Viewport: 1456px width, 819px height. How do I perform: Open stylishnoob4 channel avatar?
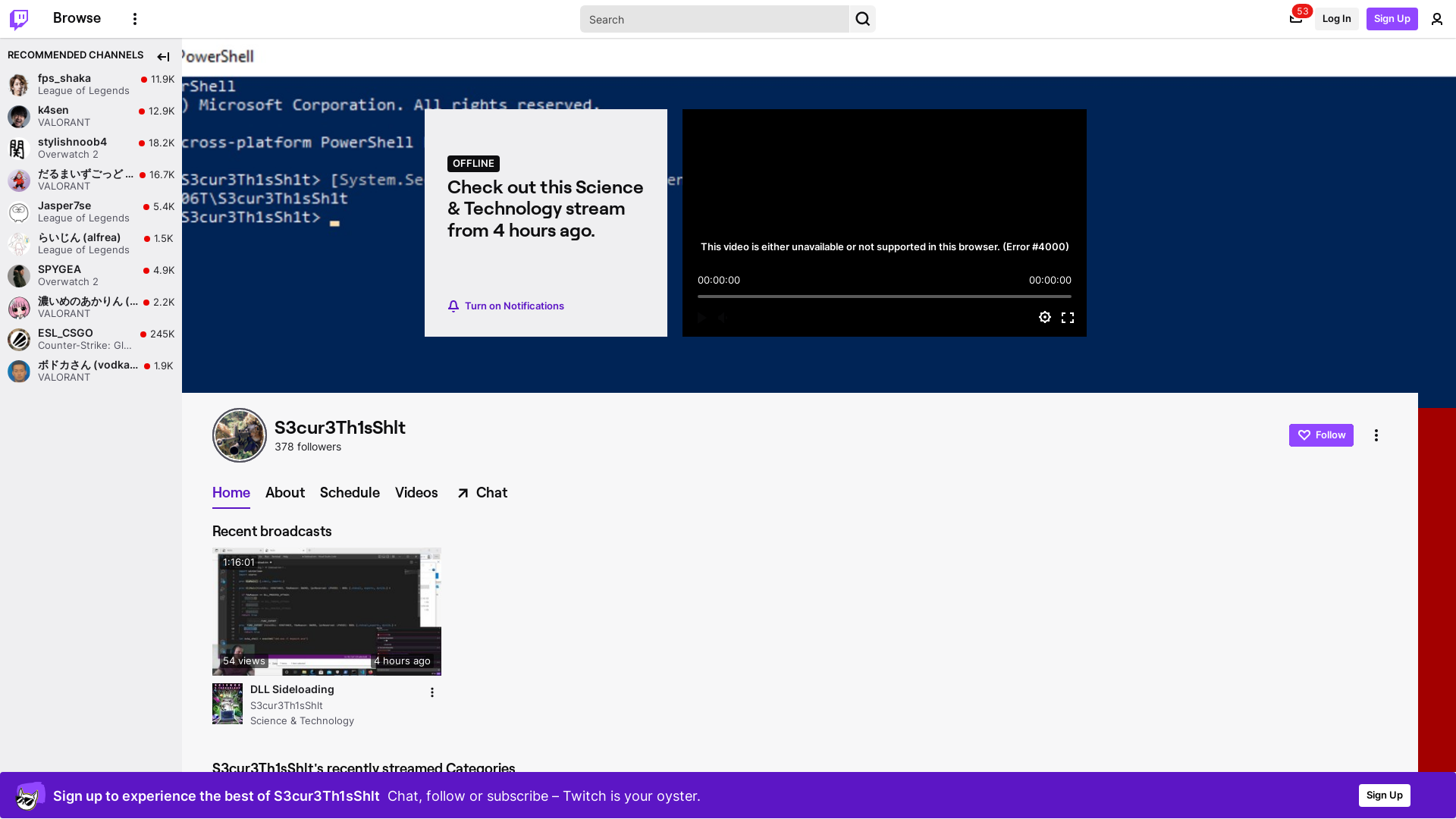pos(19,148)
